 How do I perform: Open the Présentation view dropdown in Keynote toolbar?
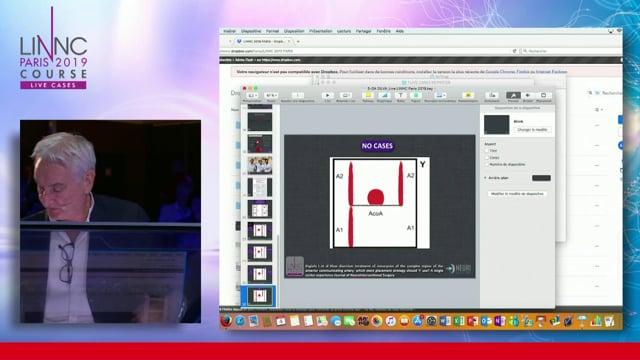[x=252, y=96]
